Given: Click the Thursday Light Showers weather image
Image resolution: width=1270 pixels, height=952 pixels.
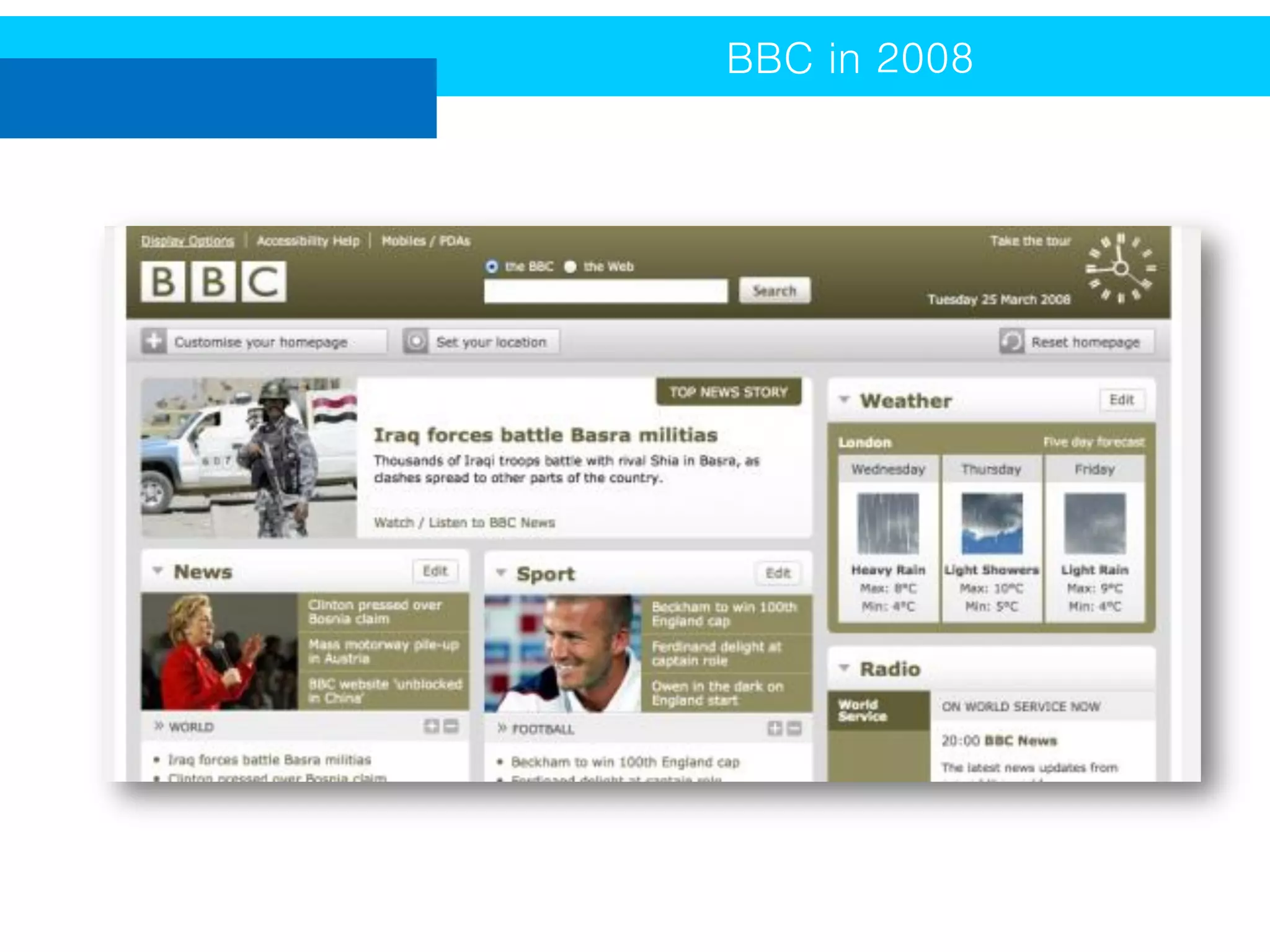Looking at the screenshot, I should click(992, 523).
